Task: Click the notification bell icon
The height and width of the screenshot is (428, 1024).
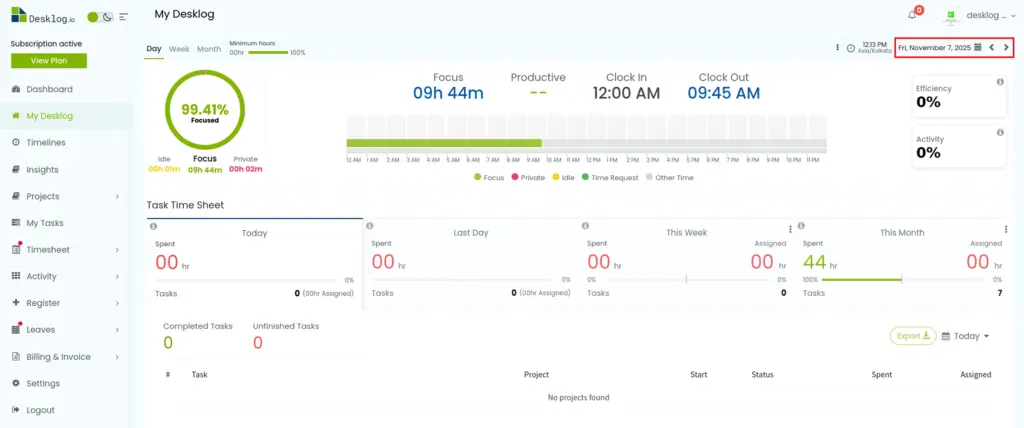Action: pos(912,15)
